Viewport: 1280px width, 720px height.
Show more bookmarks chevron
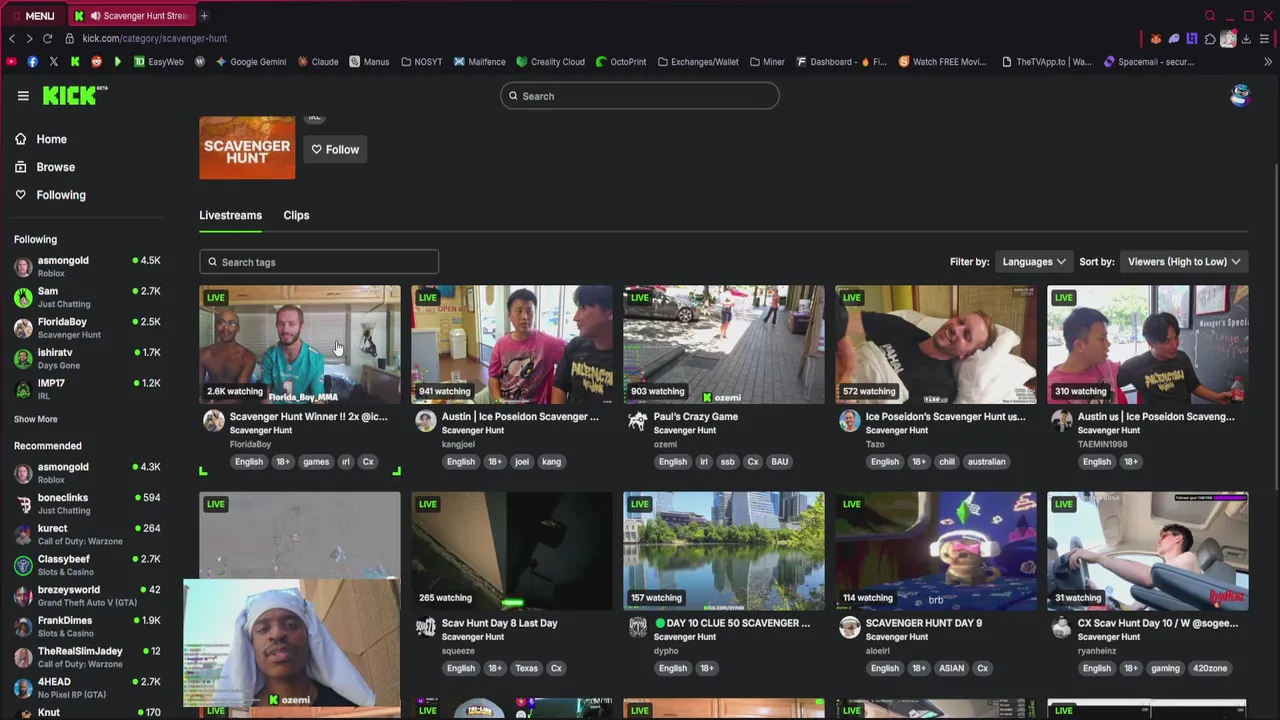(1268, 62)
